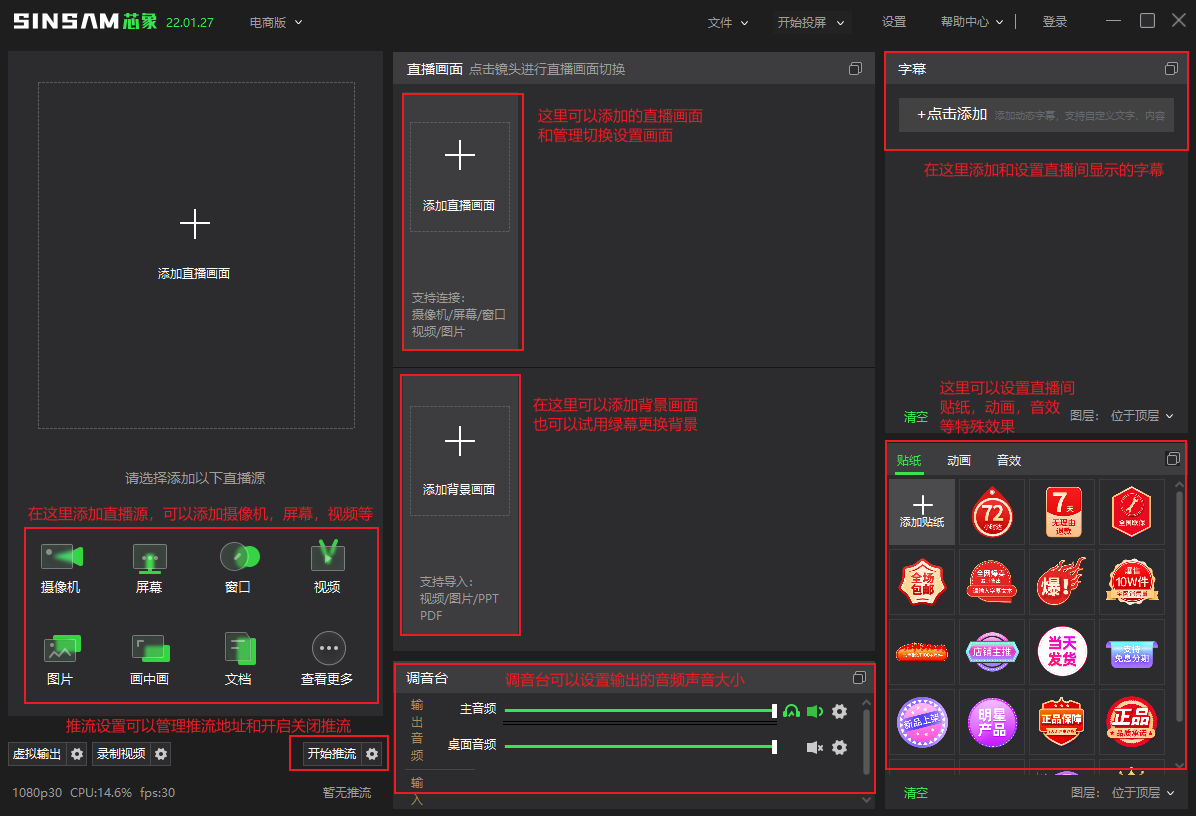Open the 电商版 edition dropdown
Image resolution: width=1196 pixels, height=816 pixels.
[276, 22]
